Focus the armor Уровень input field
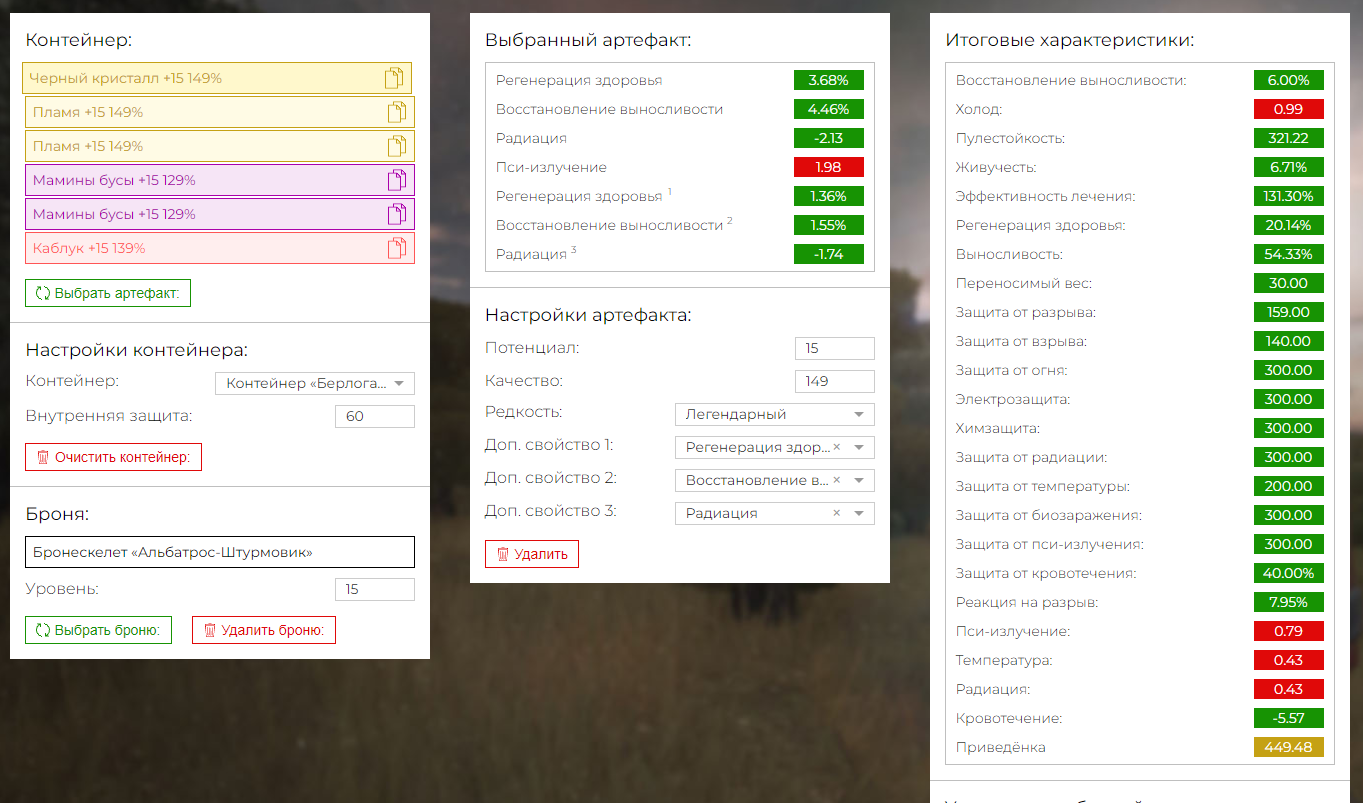 coord(375,589)
